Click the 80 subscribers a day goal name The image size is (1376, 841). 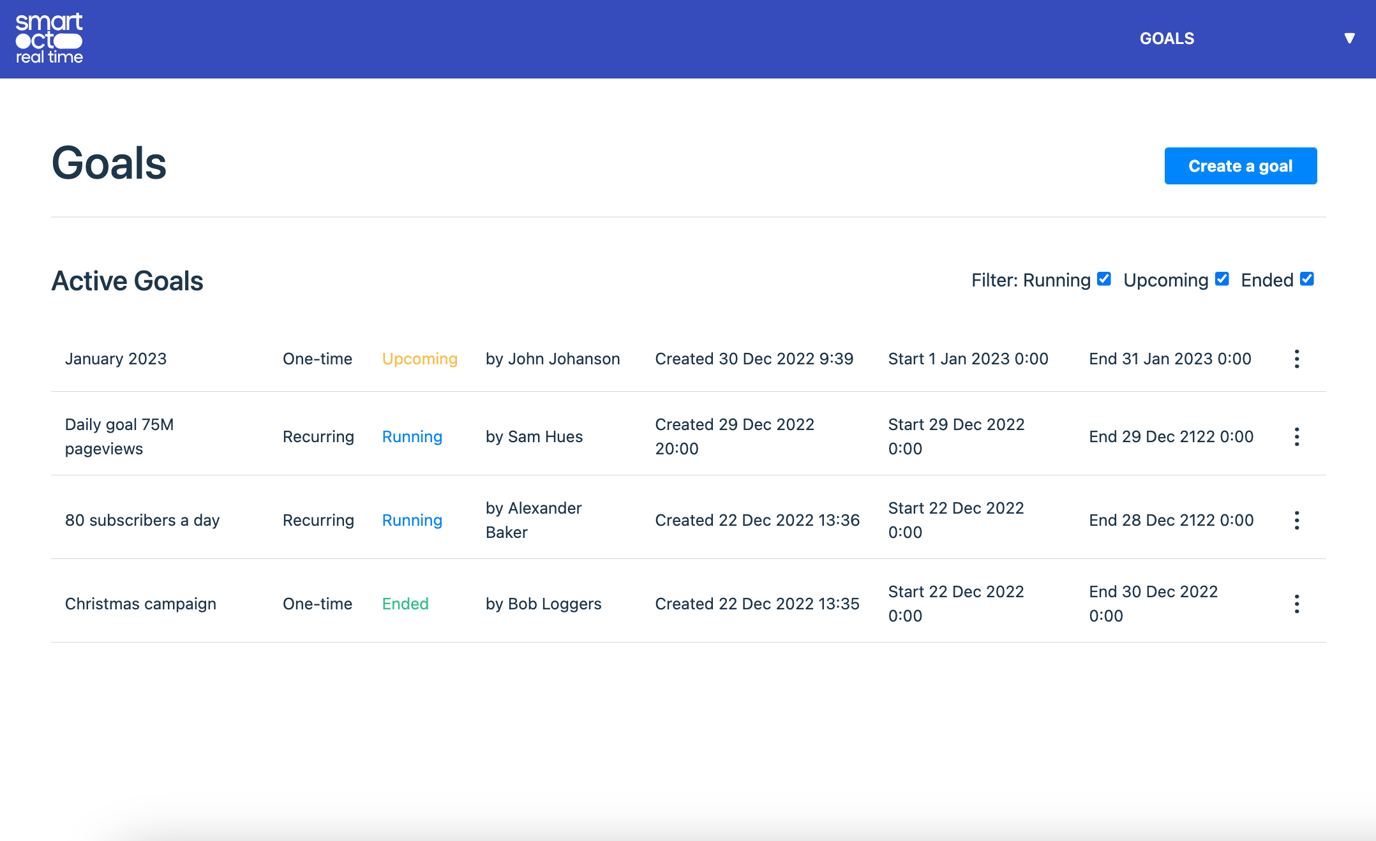(142, 520)
